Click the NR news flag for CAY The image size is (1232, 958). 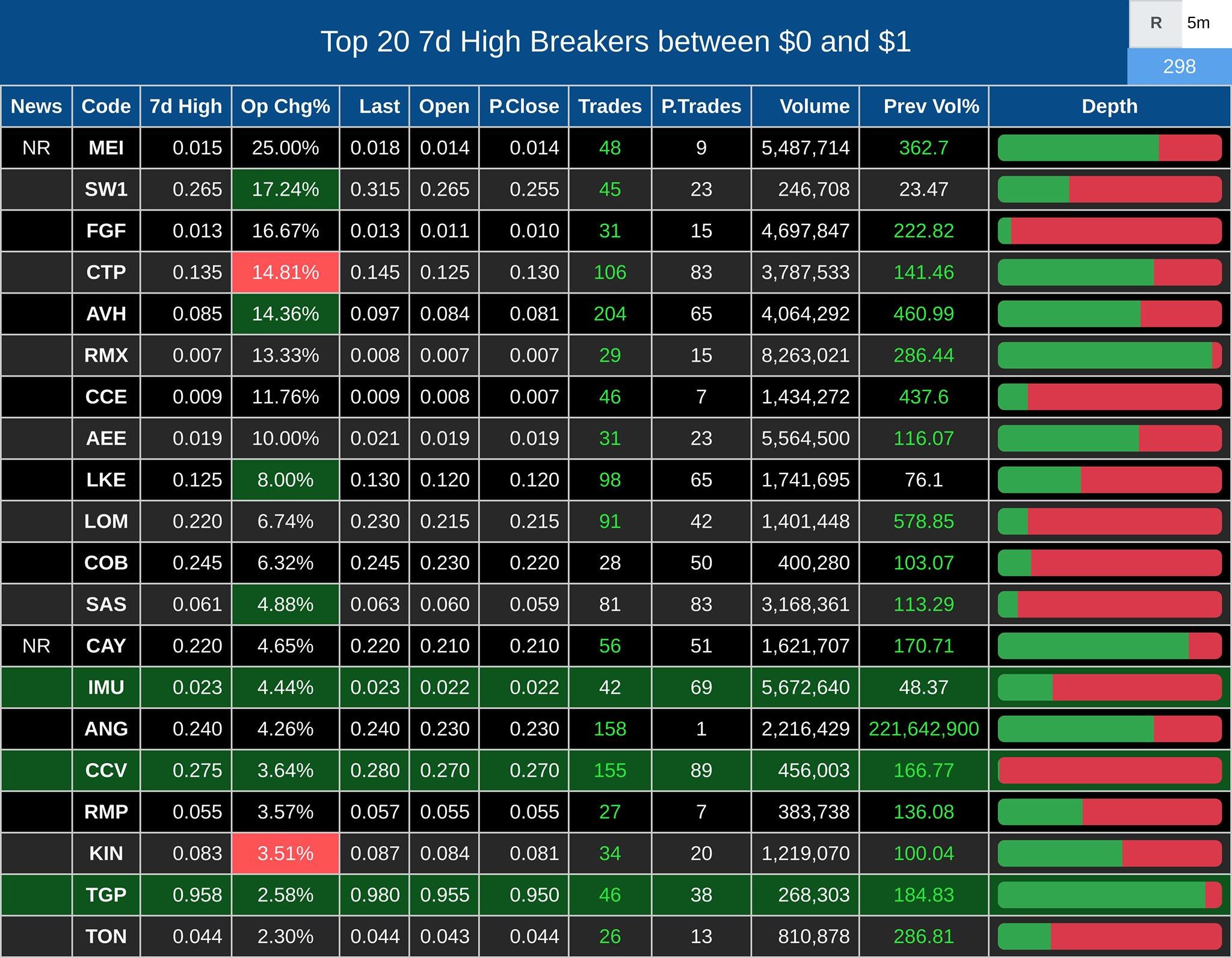(x=36, y=646)
